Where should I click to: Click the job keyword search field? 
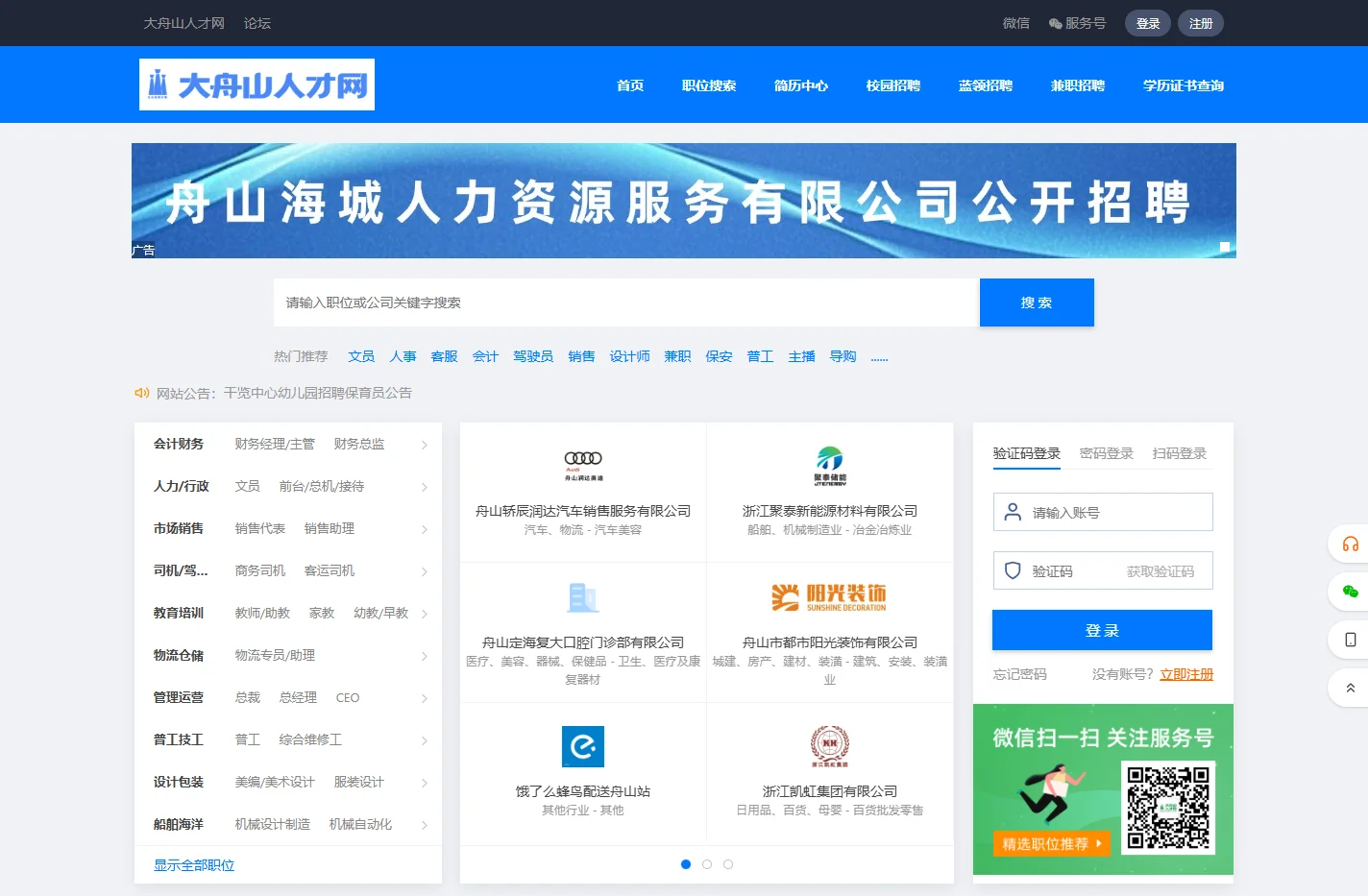click(x=626, y=303)
